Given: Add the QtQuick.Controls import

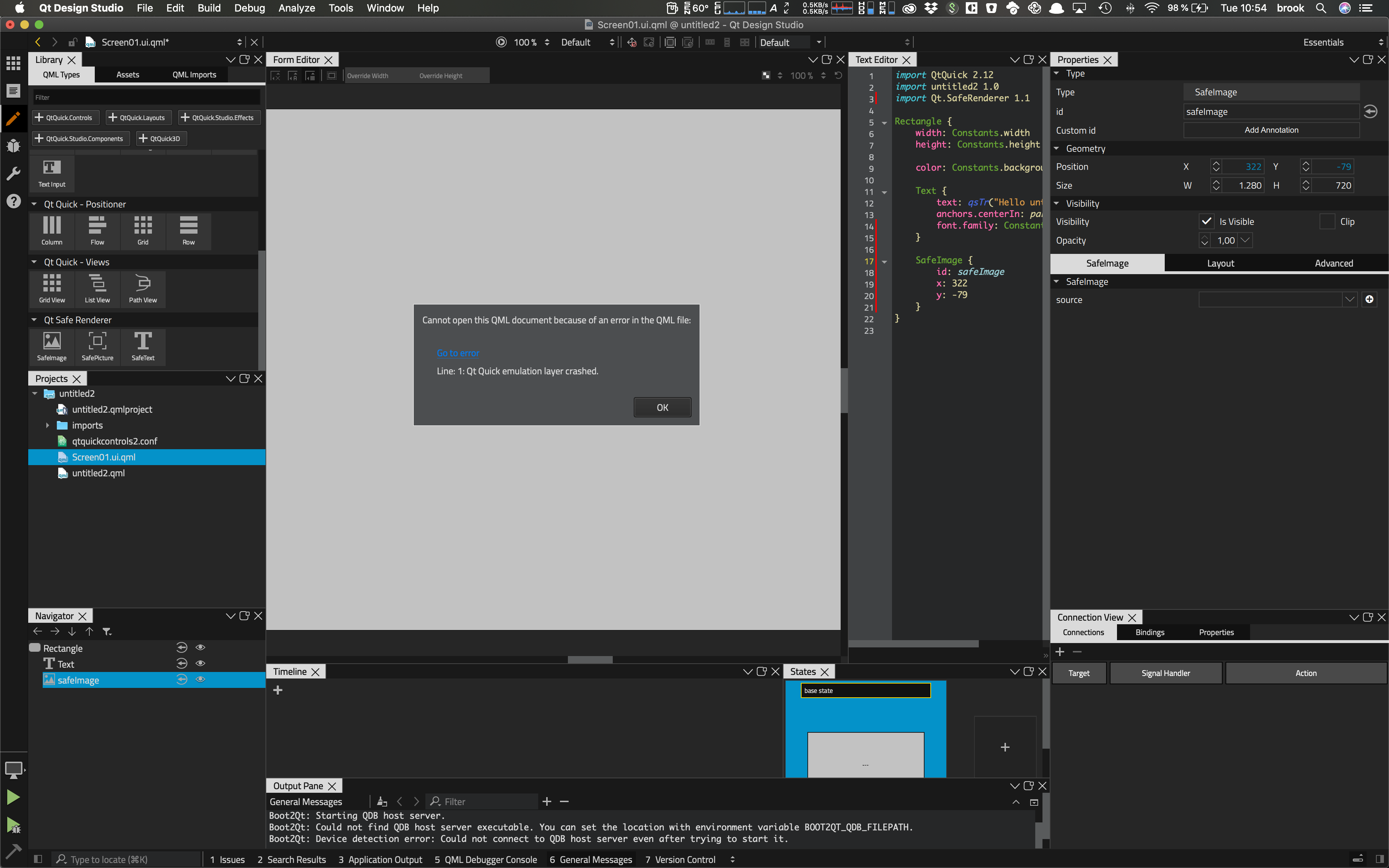Looking at the screenshot, I should point(65,117).
